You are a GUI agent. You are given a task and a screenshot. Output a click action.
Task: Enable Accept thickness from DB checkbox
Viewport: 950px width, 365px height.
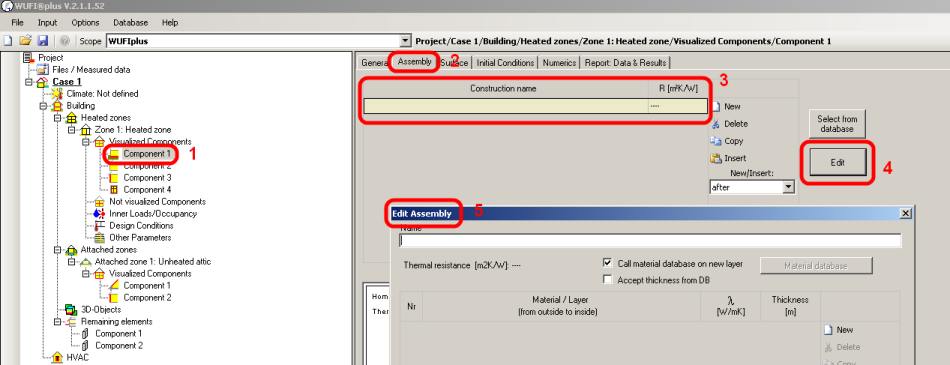click(x=608, y=280)
